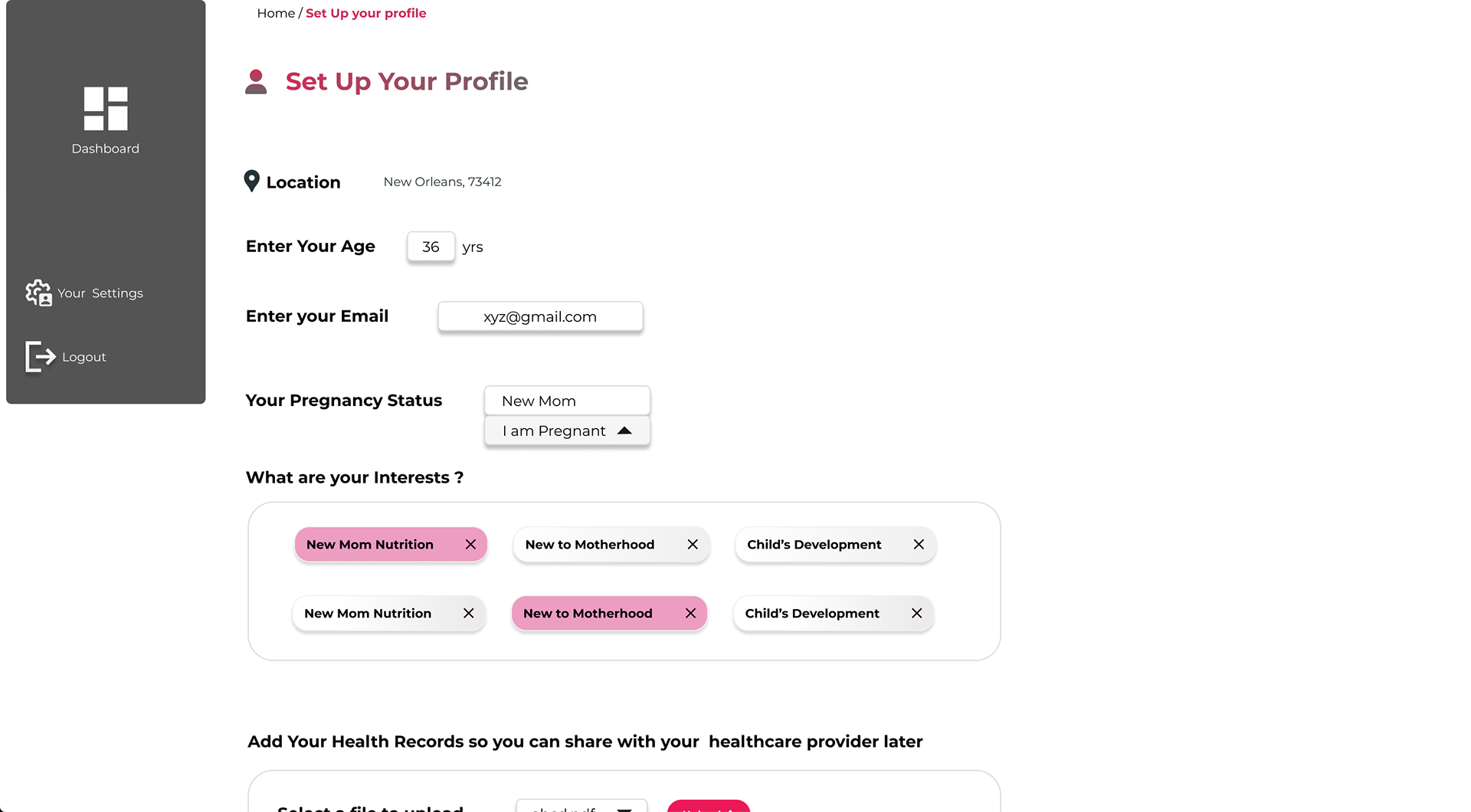1471x812 pixels.
Task: Open the Dashboard from the sidebar icon
Action: [106, 108]
